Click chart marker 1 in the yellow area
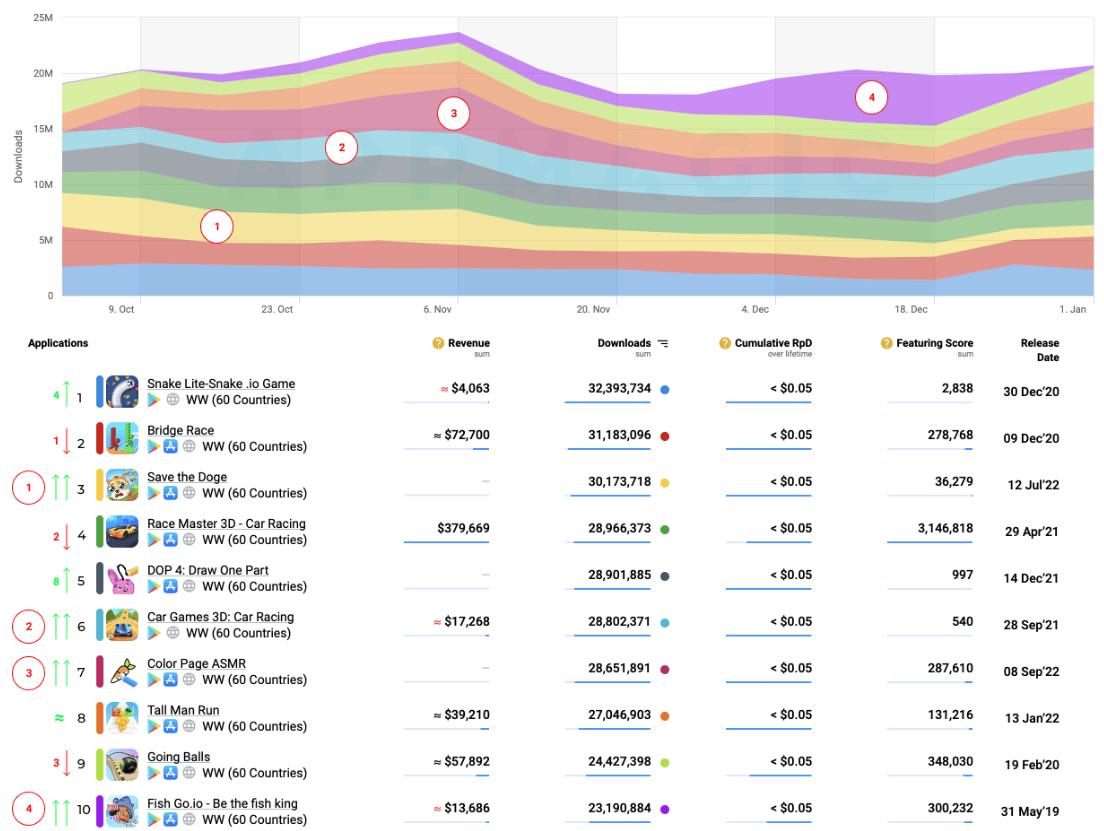This screenshot has height=831, width=1104. point(216,227)
